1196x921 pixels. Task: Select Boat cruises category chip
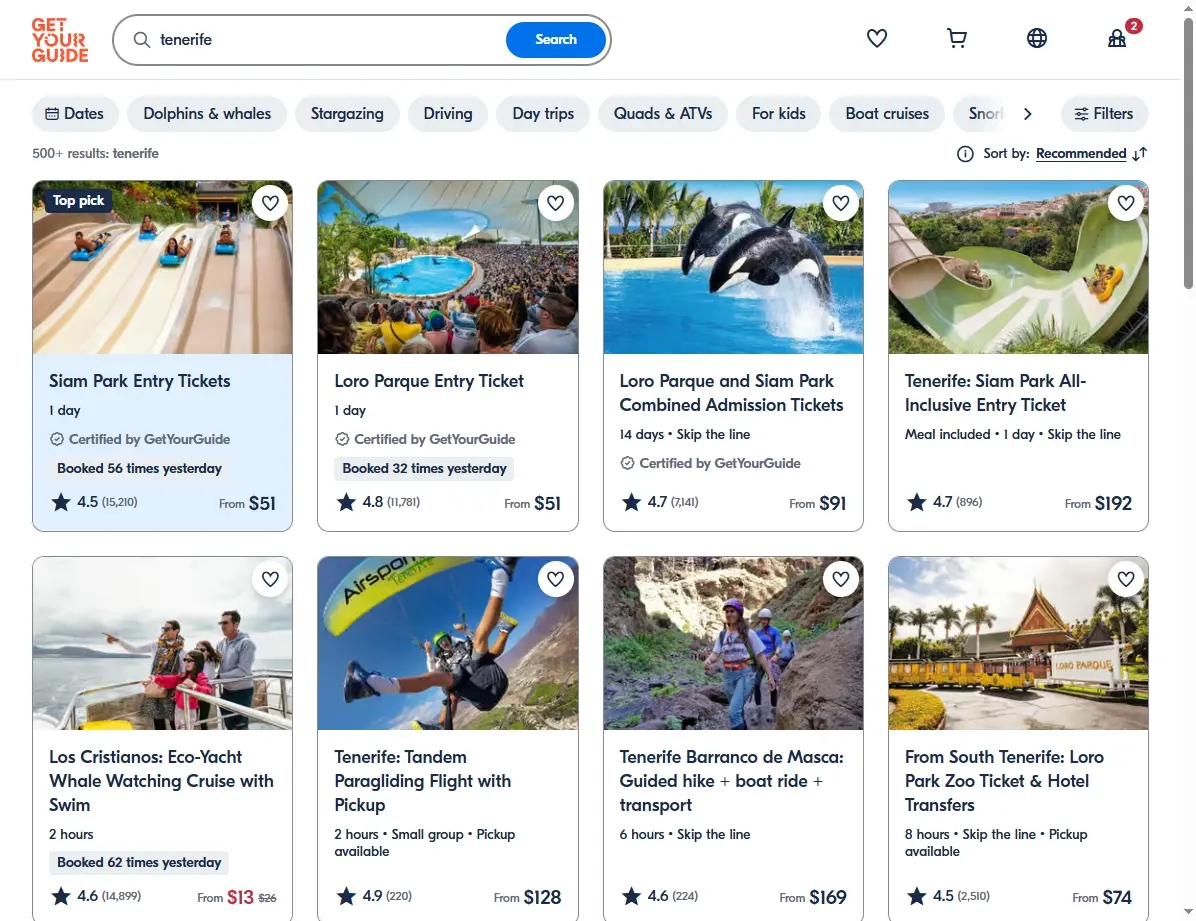pyautogui.click(x=887, y=114)
